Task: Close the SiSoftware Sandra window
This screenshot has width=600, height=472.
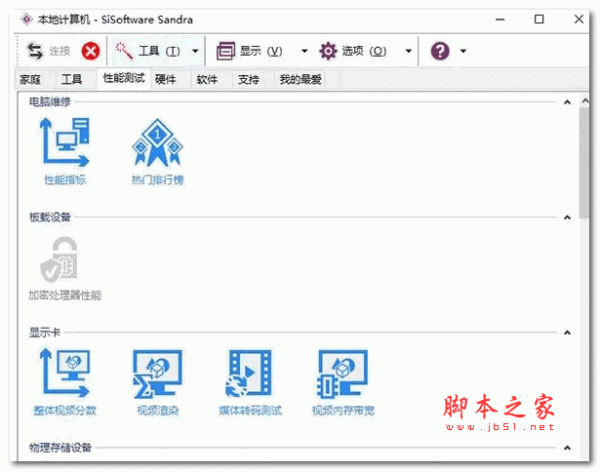Action: 579,19
